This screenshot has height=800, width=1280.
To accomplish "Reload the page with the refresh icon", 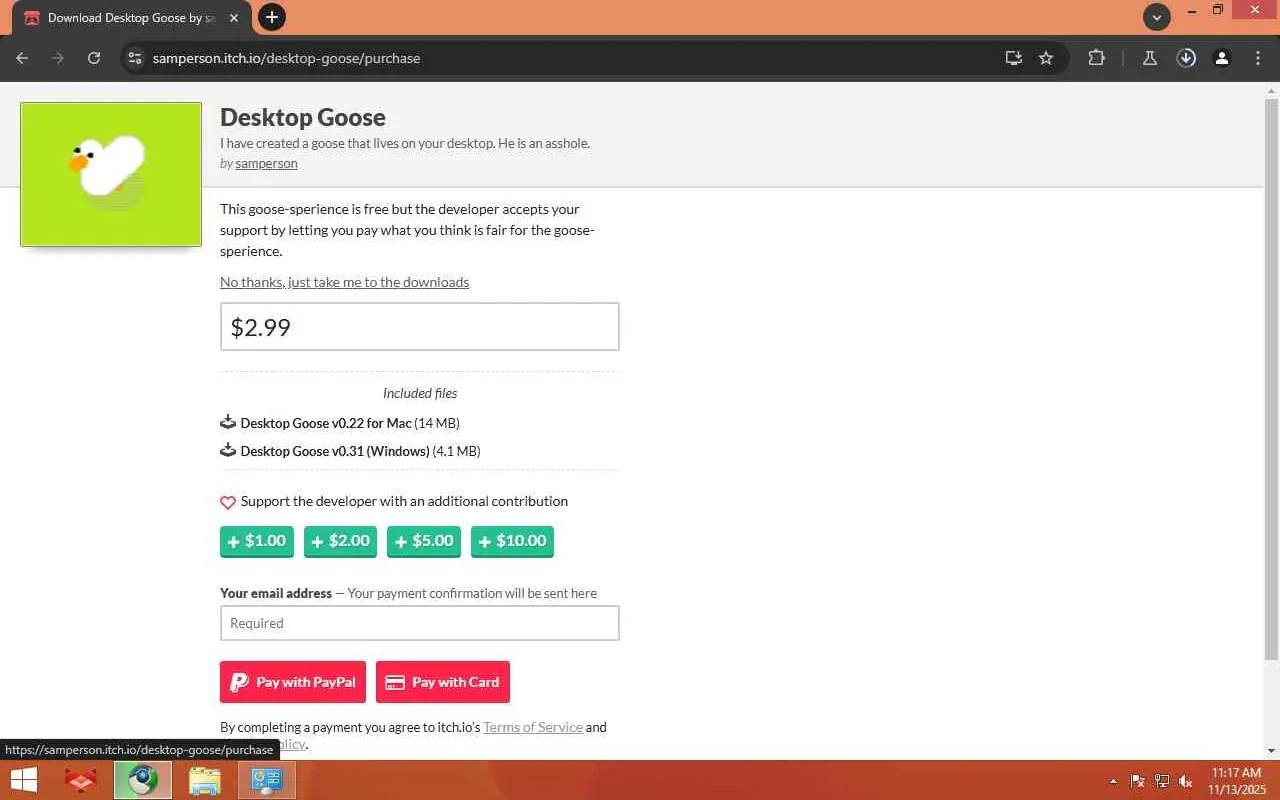I will coord(94,58).
